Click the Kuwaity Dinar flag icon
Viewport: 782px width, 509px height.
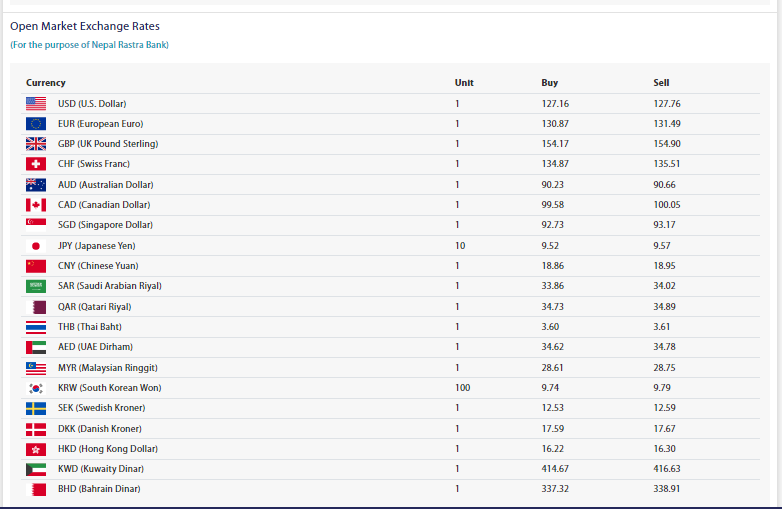36,469
